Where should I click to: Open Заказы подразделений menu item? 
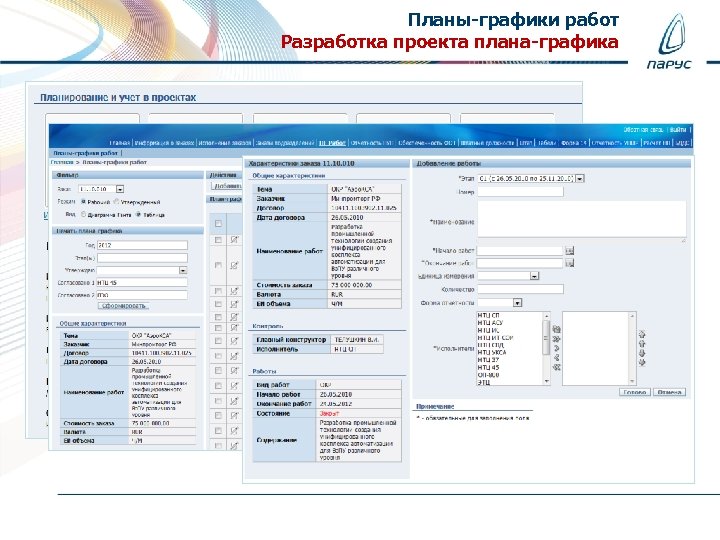point(285,143)
